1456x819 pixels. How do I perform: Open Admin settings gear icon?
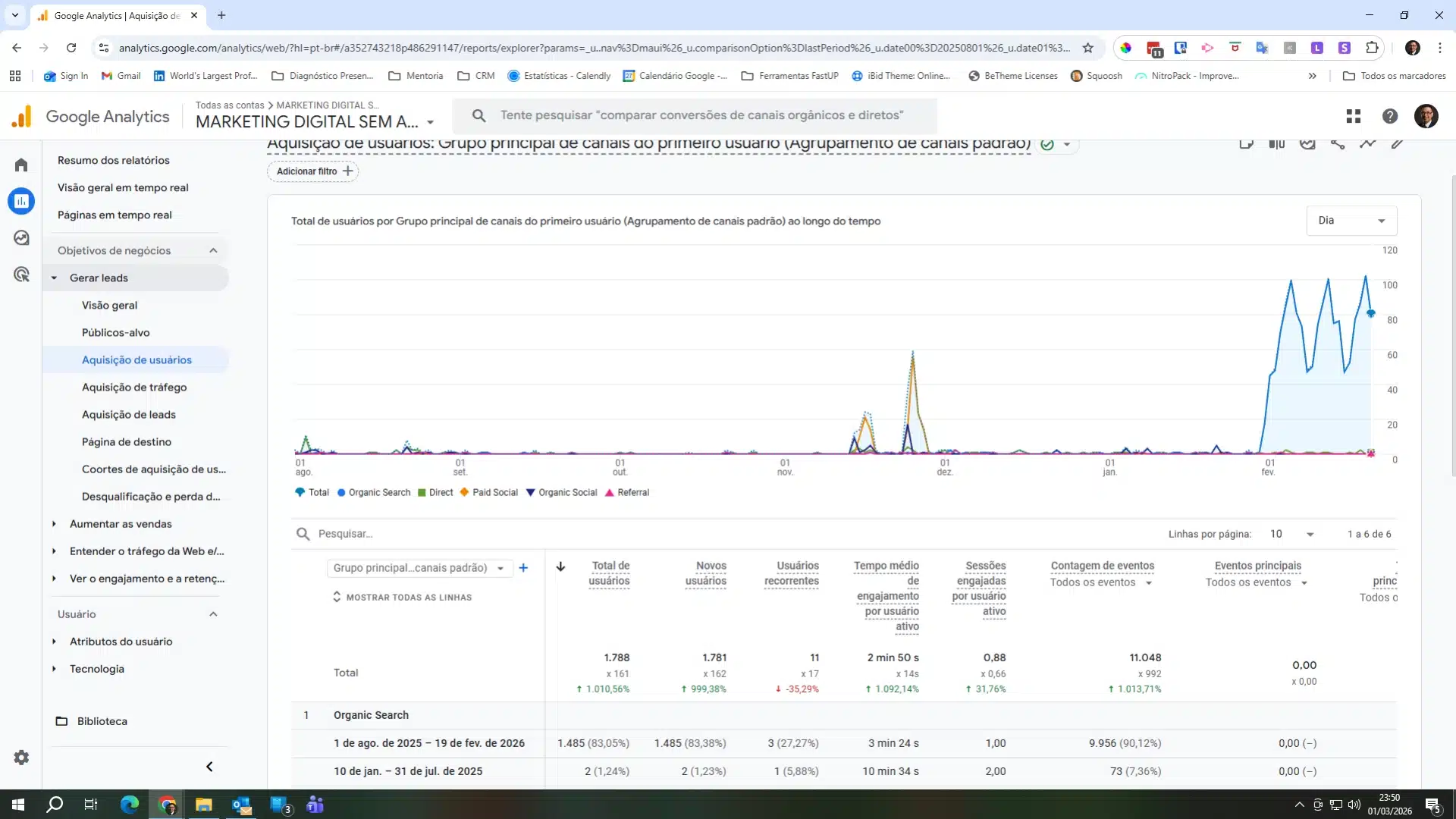pos(21,758)
